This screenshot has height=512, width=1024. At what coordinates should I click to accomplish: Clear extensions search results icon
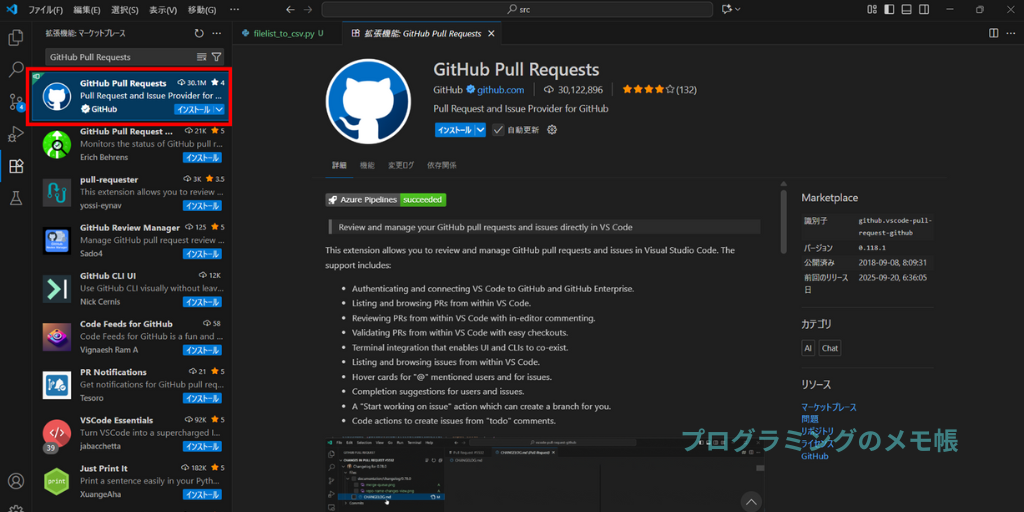coord(202,57)
